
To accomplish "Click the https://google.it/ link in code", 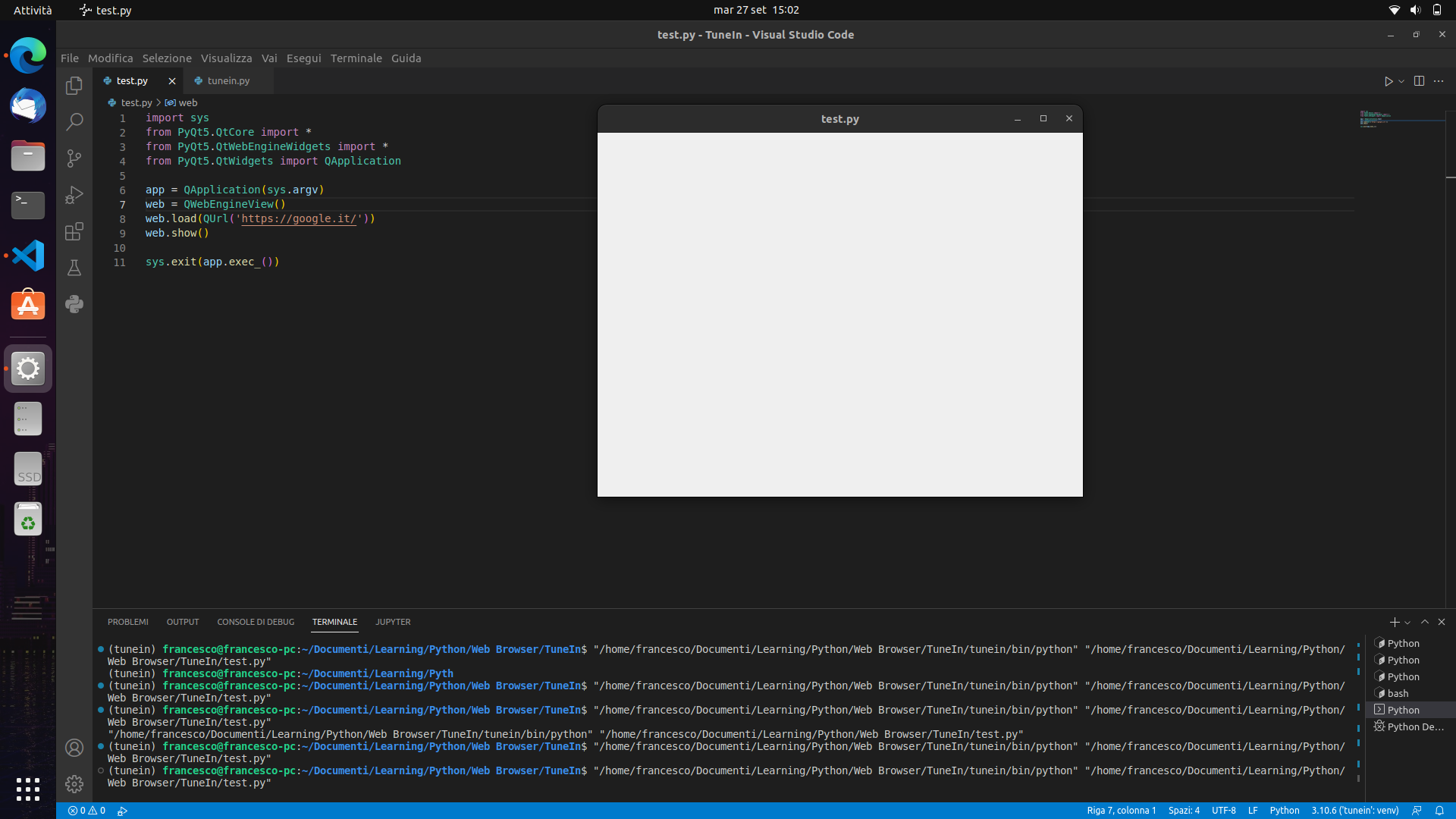I will (x=298, y=218).
